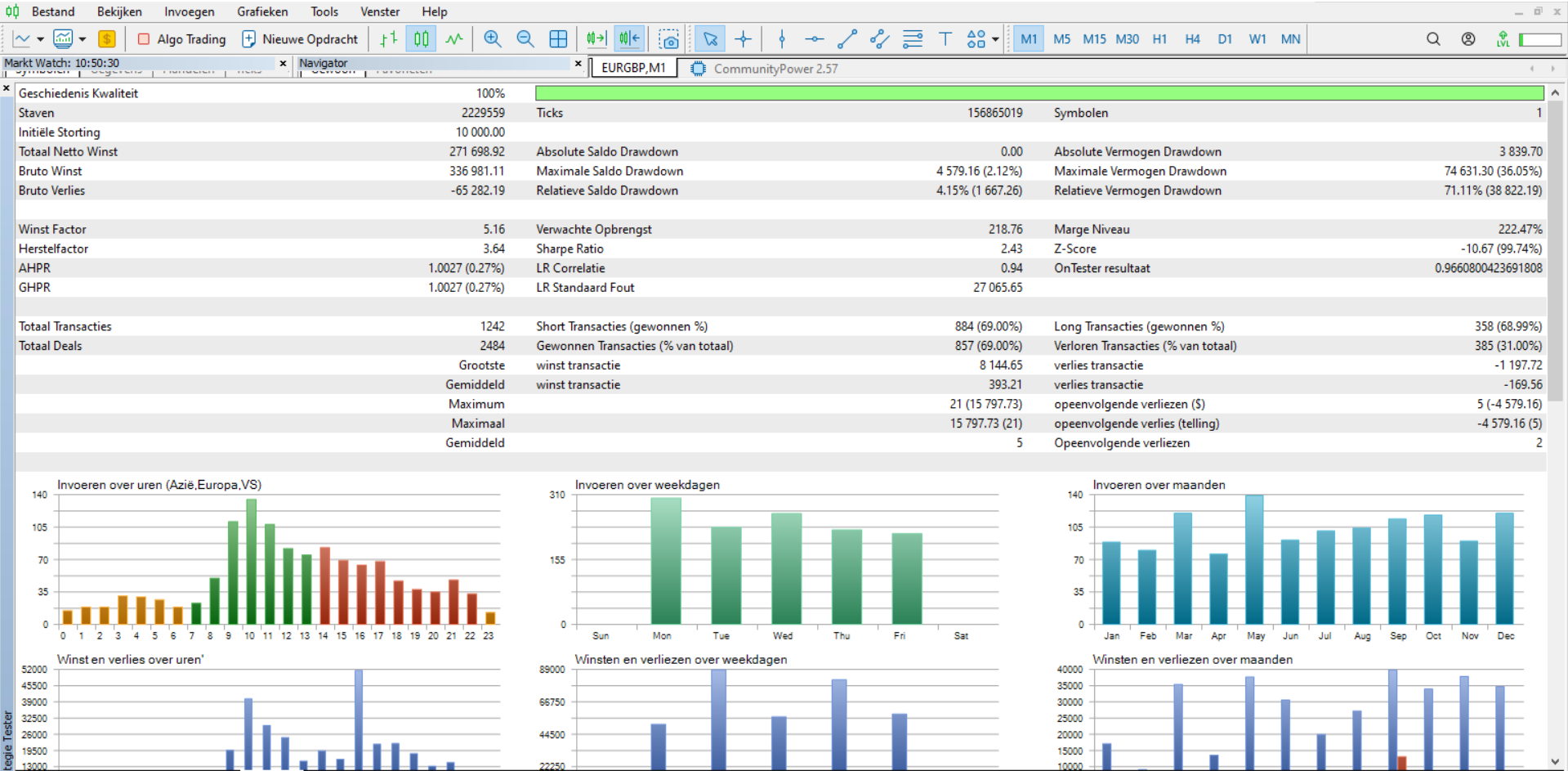Toggle chart auto scroll to end
The height and width of the screenshot is (771, 1568).
[x=596, y=38]
